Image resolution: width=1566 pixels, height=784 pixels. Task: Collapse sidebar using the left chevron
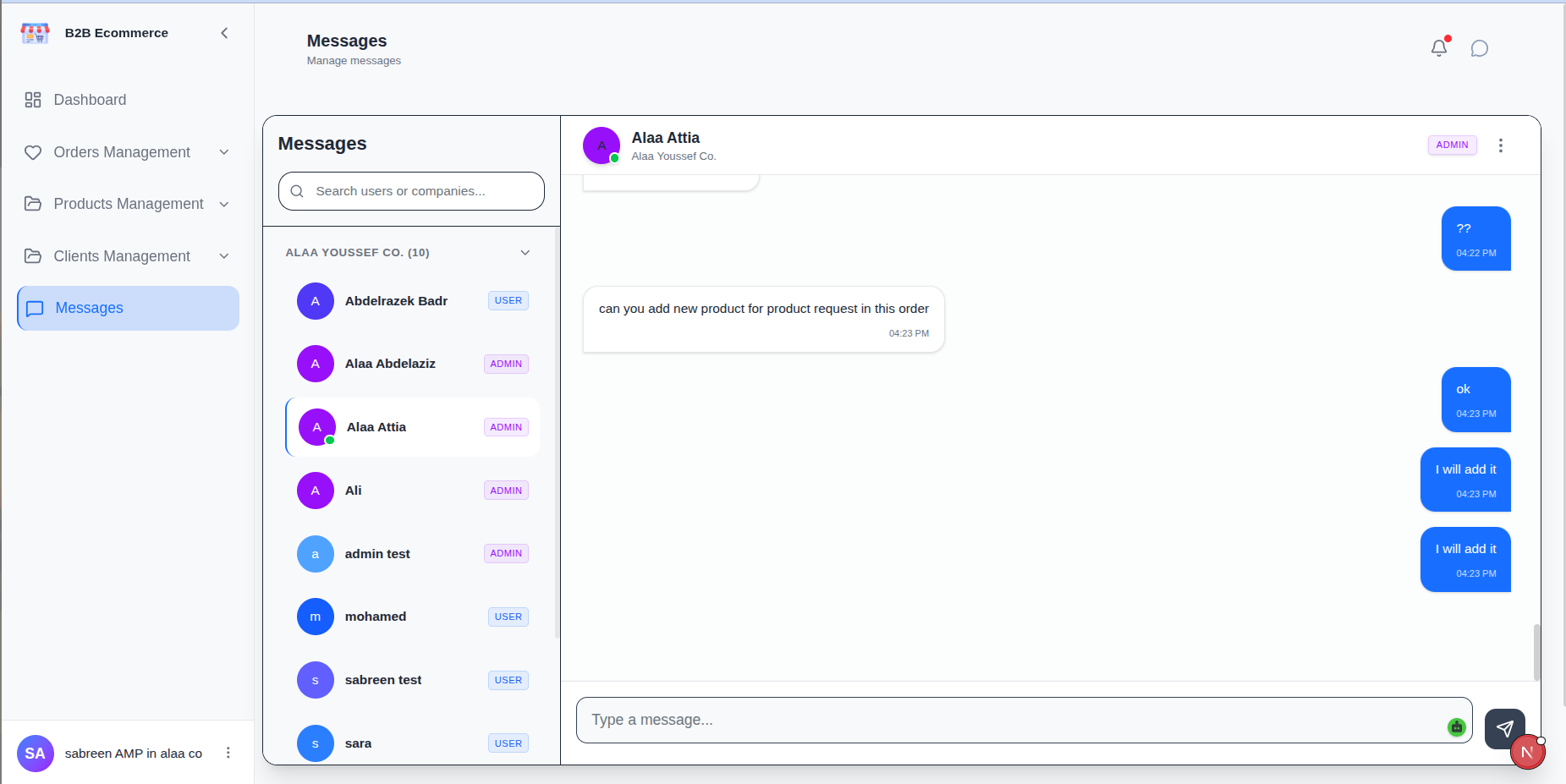coord(224,33)
